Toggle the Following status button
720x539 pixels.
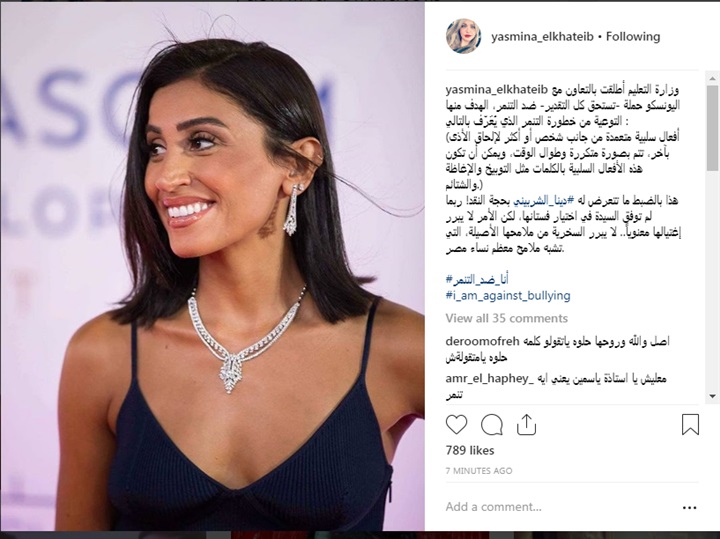pyautogui.click(x=633, y=37)
